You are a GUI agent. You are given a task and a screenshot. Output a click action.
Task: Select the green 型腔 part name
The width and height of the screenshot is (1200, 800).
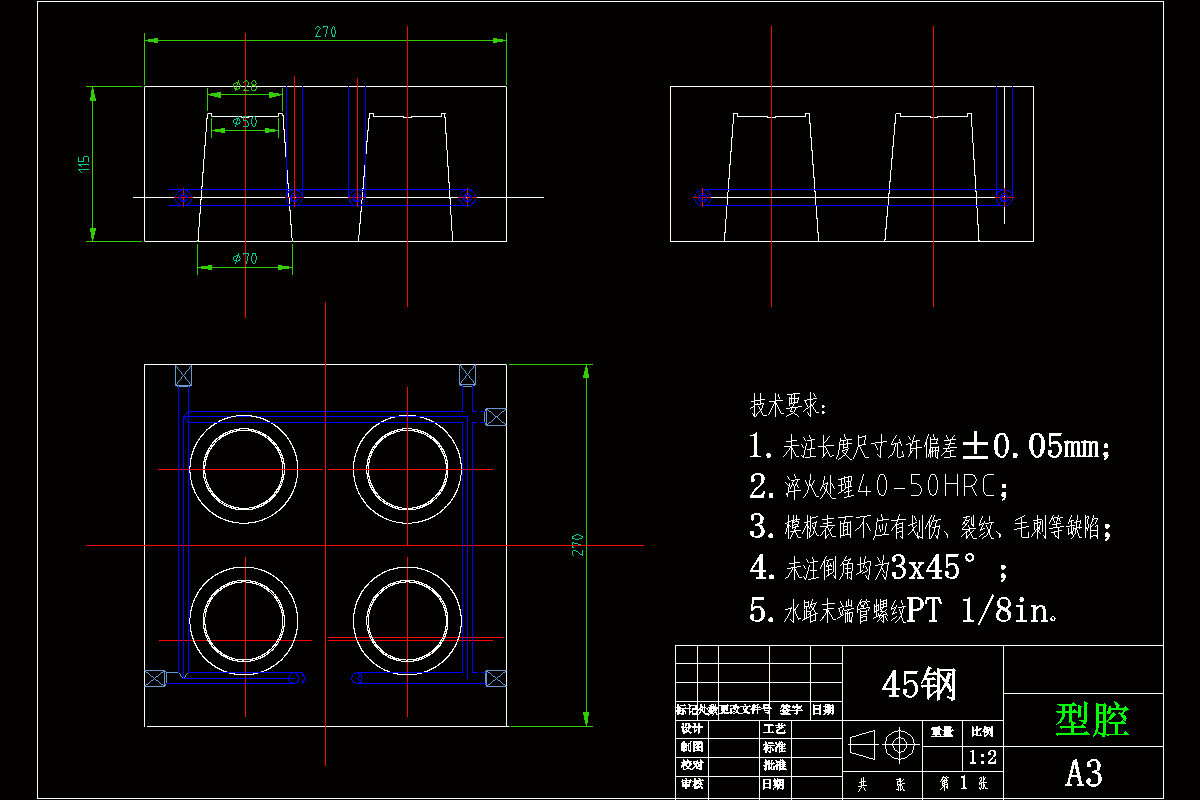coord(1094,719)
